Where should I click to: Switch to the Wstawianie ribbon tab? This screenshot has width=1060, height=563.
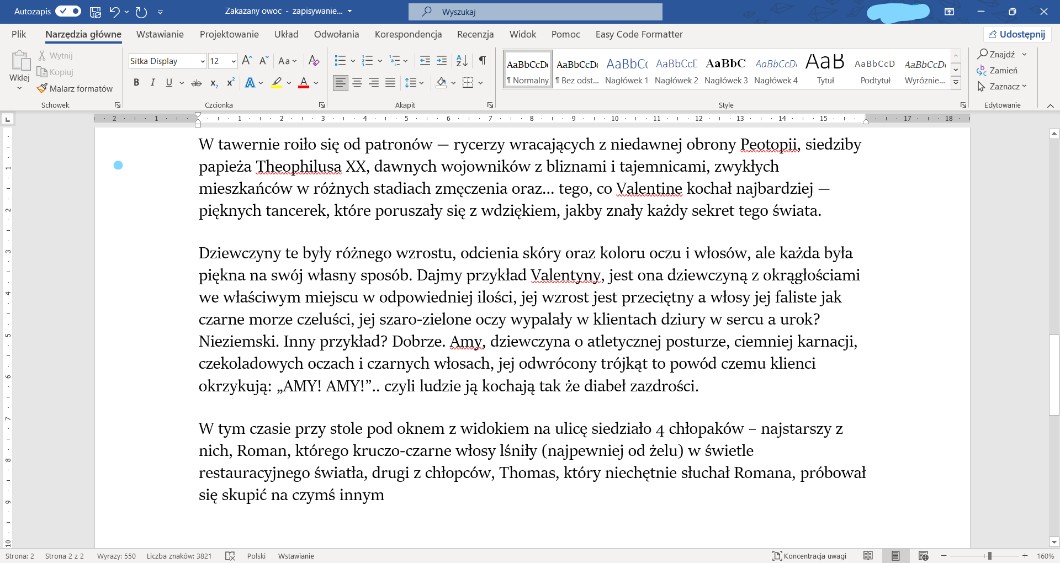(x=159, y=33)
